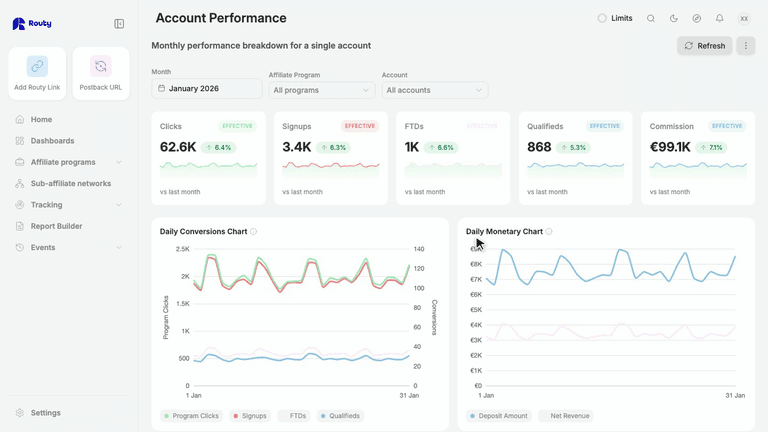The width and height of the screenshot is (768, 432).
Task: Click Tracking sidebar icon
Action: click(20, 205)
